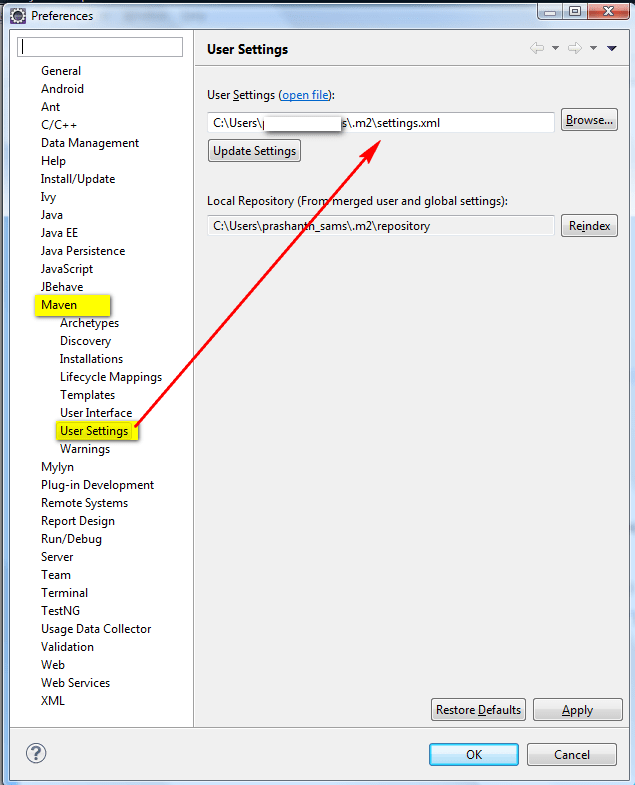This screenshot has height=785, width=635.
Task: Maximize the Preferences window
Action: tap(575, 11)
